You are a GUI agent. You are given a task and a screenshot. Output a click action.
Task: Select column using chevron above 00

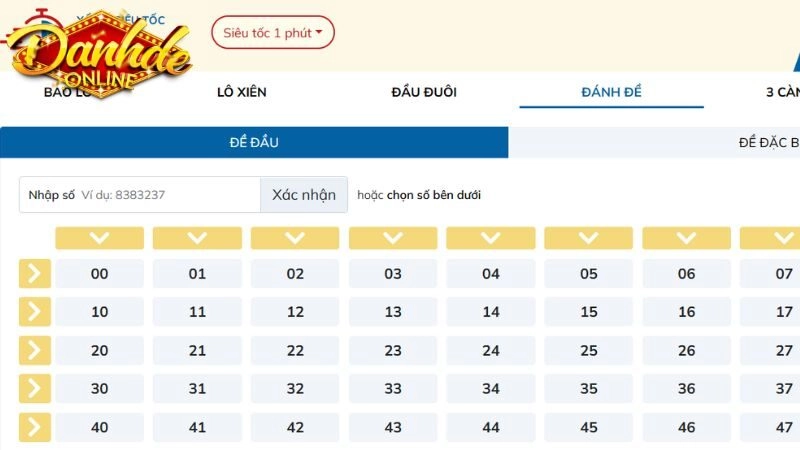pos(99,238)
